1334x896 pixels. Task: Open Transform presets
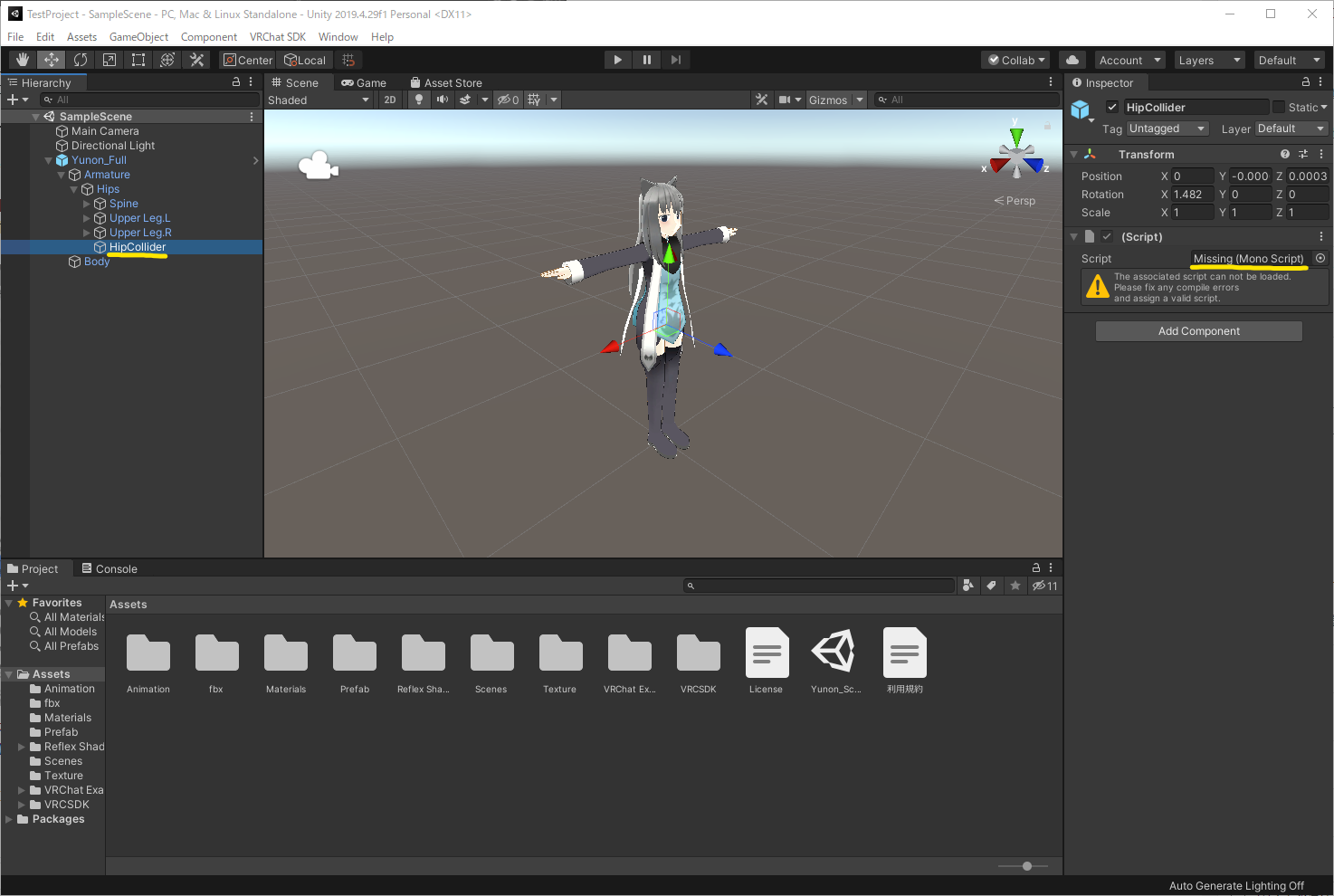[1303, 154]
